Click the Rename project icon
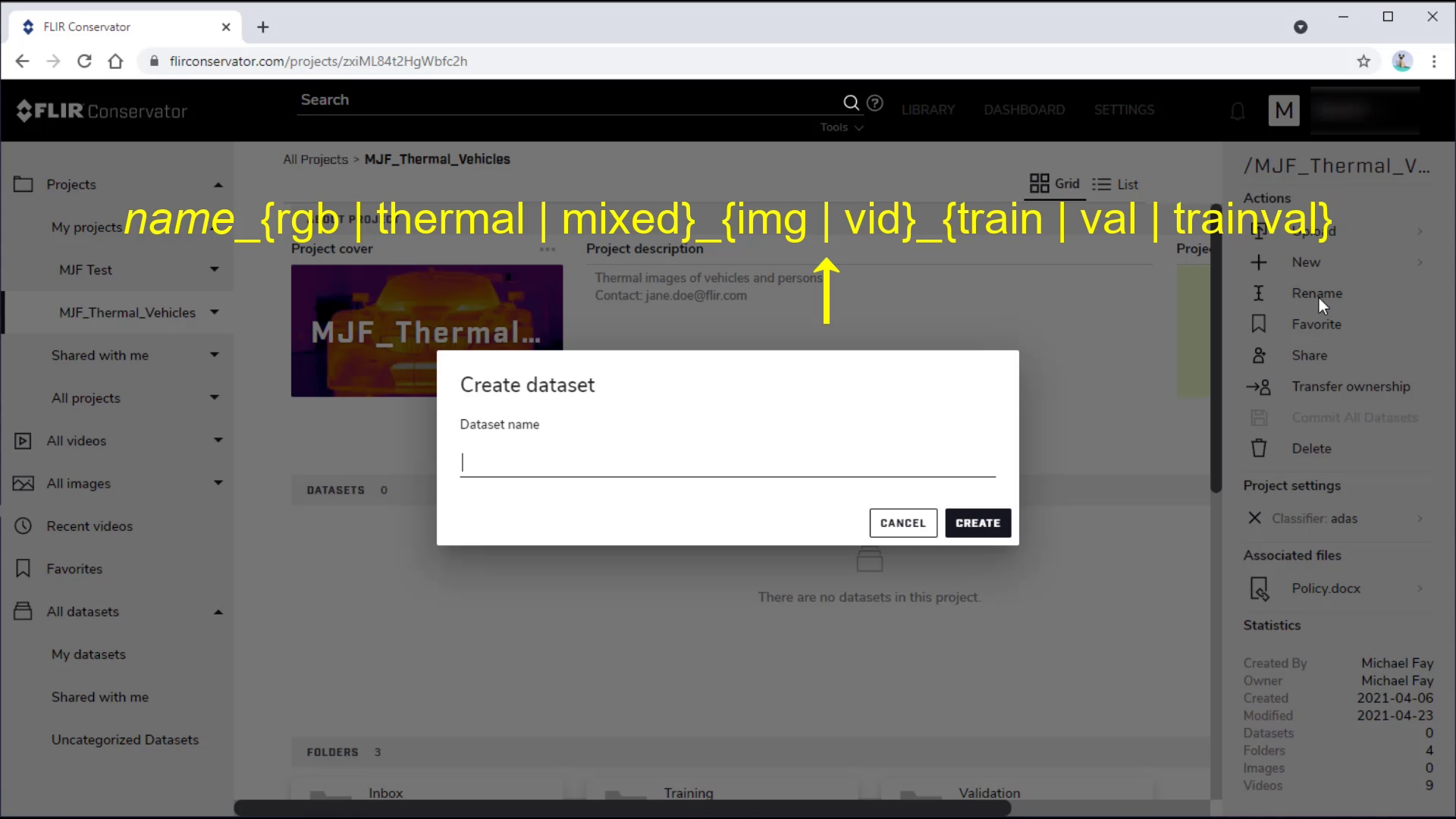 click(1261, 293)
